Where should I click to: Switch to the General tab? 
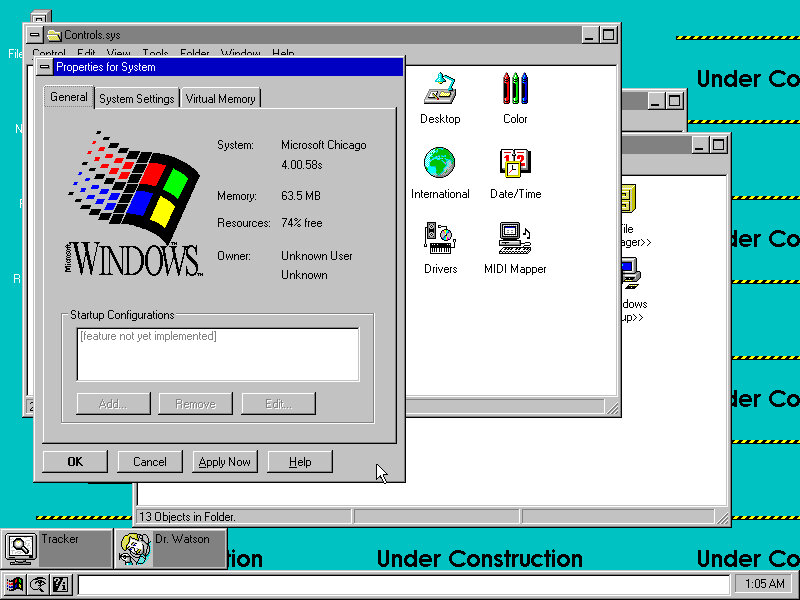[x=69, y=97]
